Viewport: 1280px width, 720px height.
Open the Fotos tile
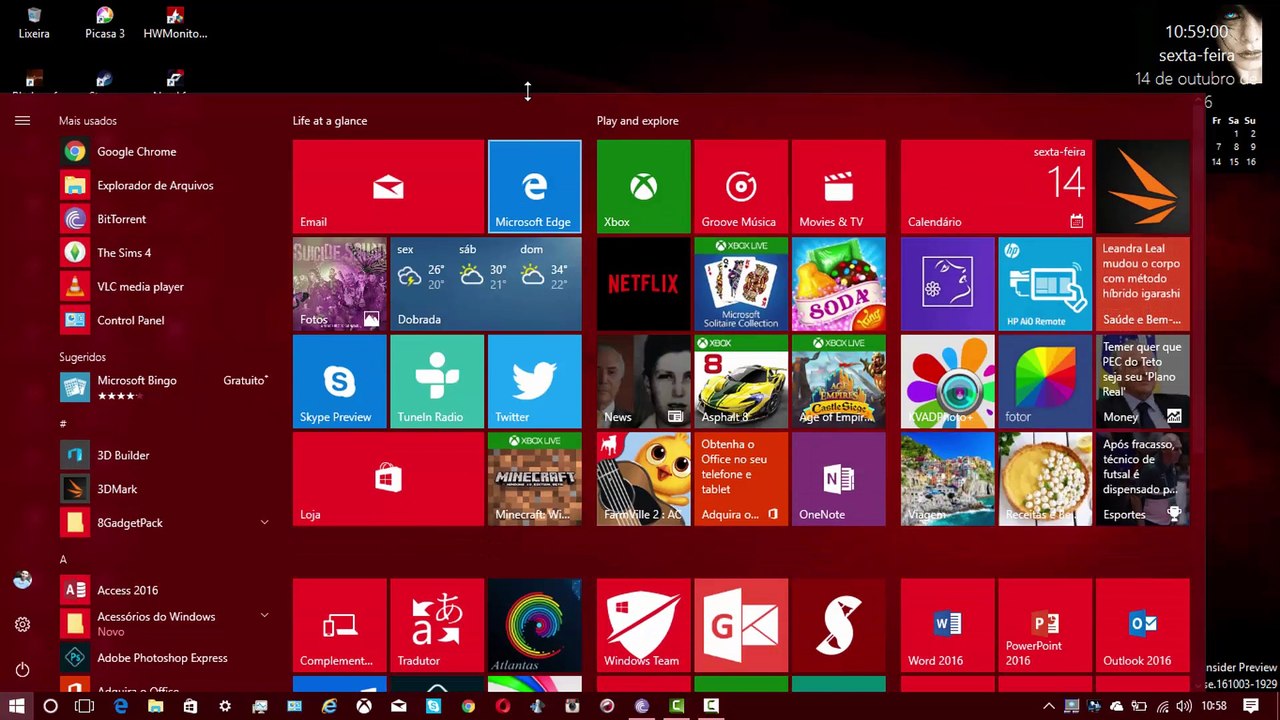[x=340, y=284]
